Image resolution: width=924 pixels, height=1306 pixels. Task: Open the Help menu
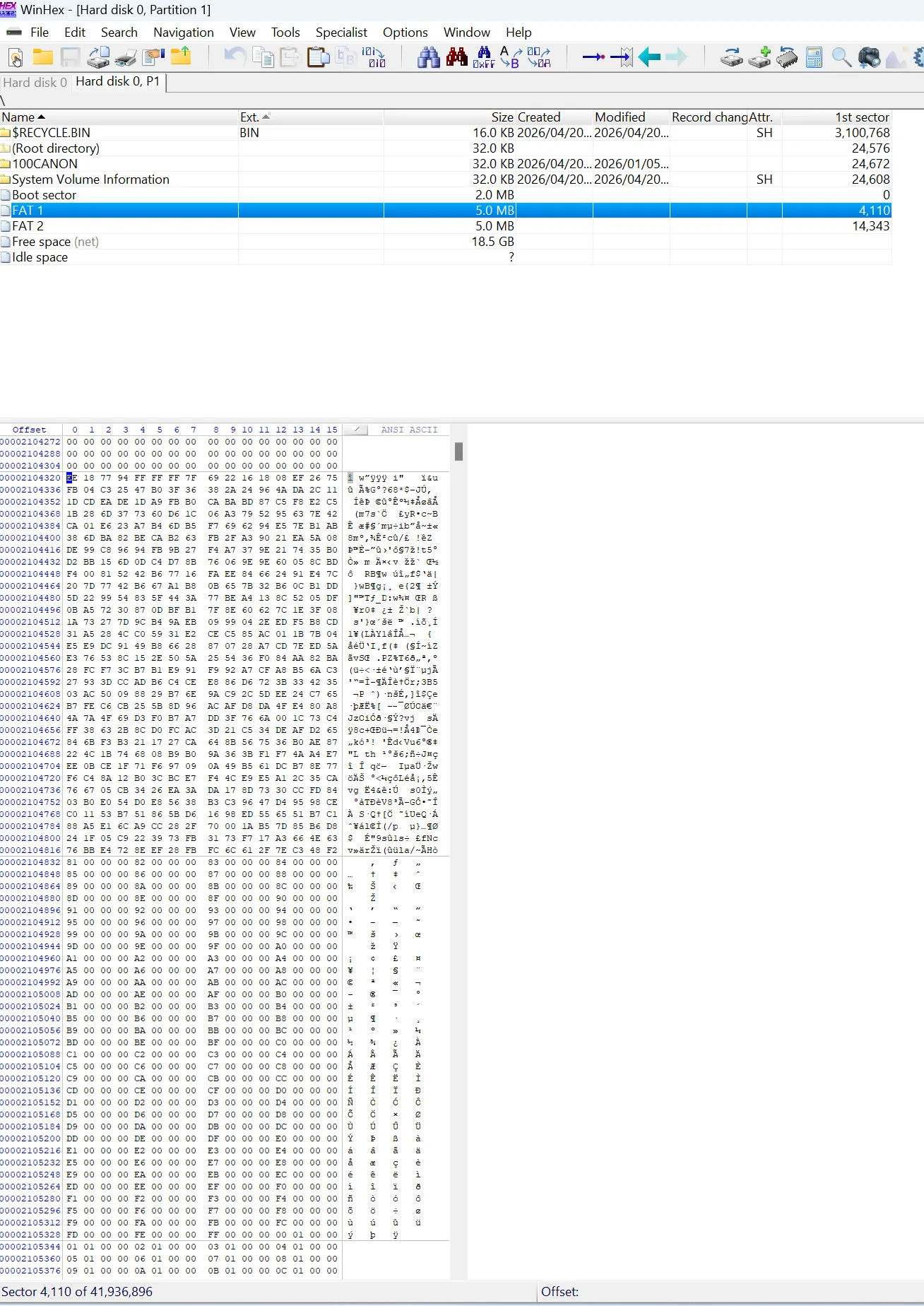point(519,33)
